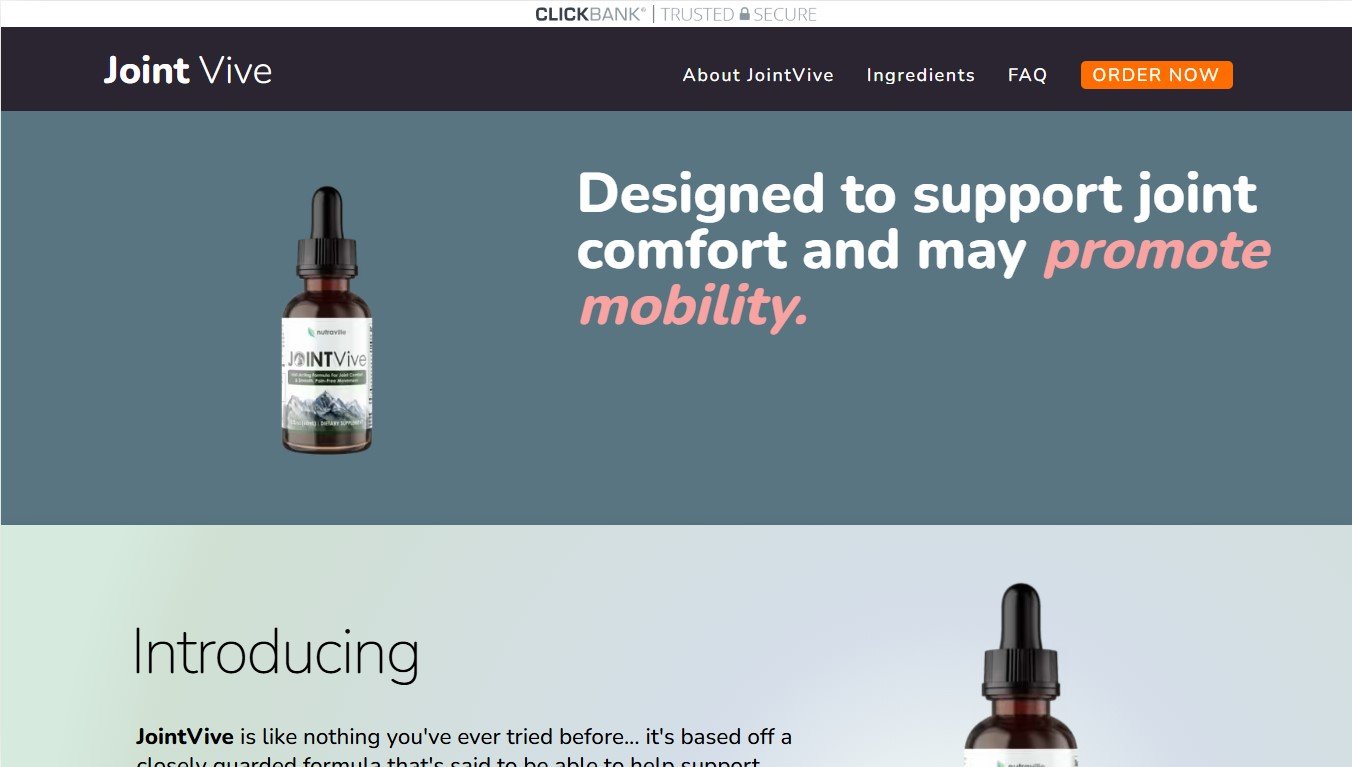Screen dimensions: 1352x767
Task: Click the nutraville logo on hero bottle
Action: [327, 332]
